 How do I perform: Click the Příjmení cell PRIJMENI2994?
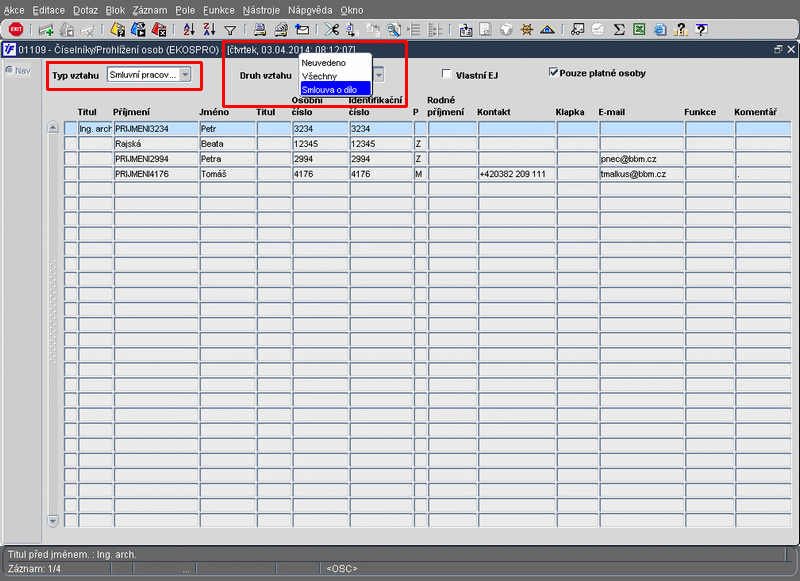pos(156,159)
